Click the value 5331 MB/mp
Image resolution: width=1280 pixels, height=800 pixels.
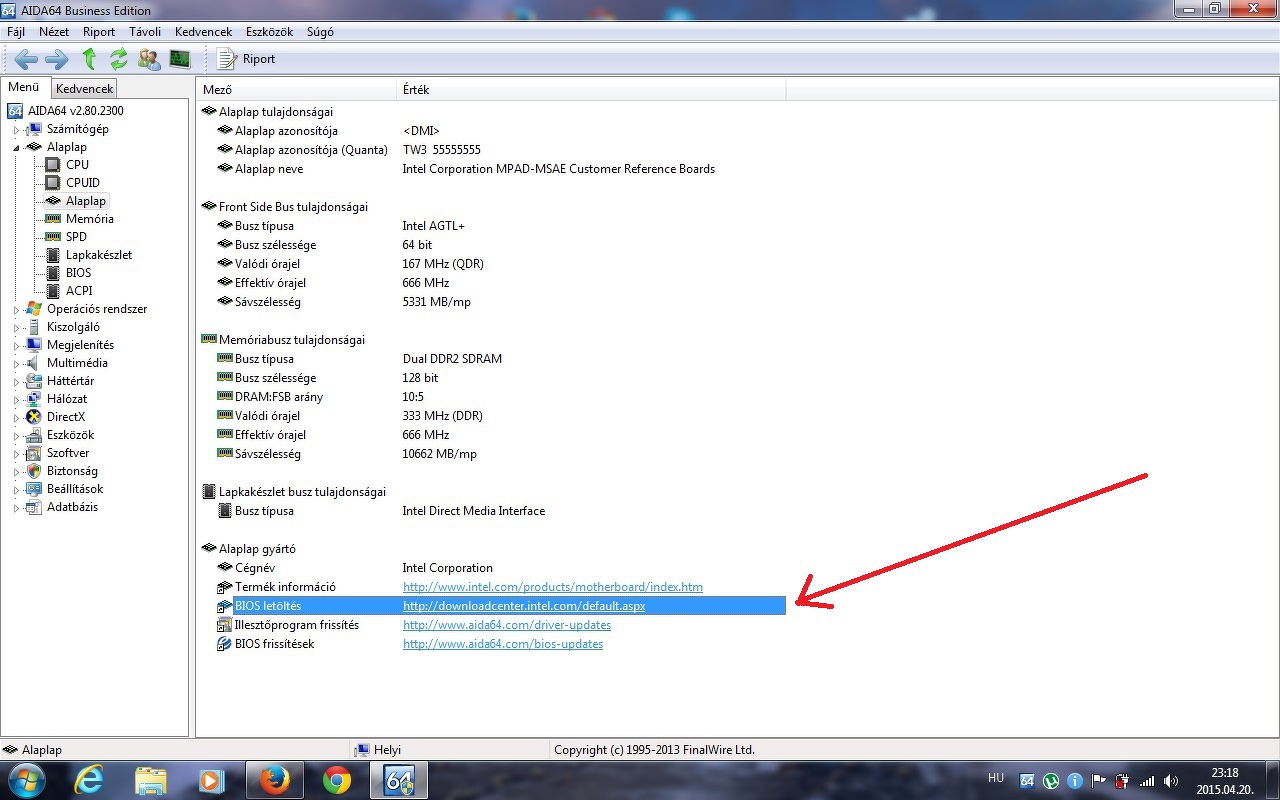tap(436, 302)
